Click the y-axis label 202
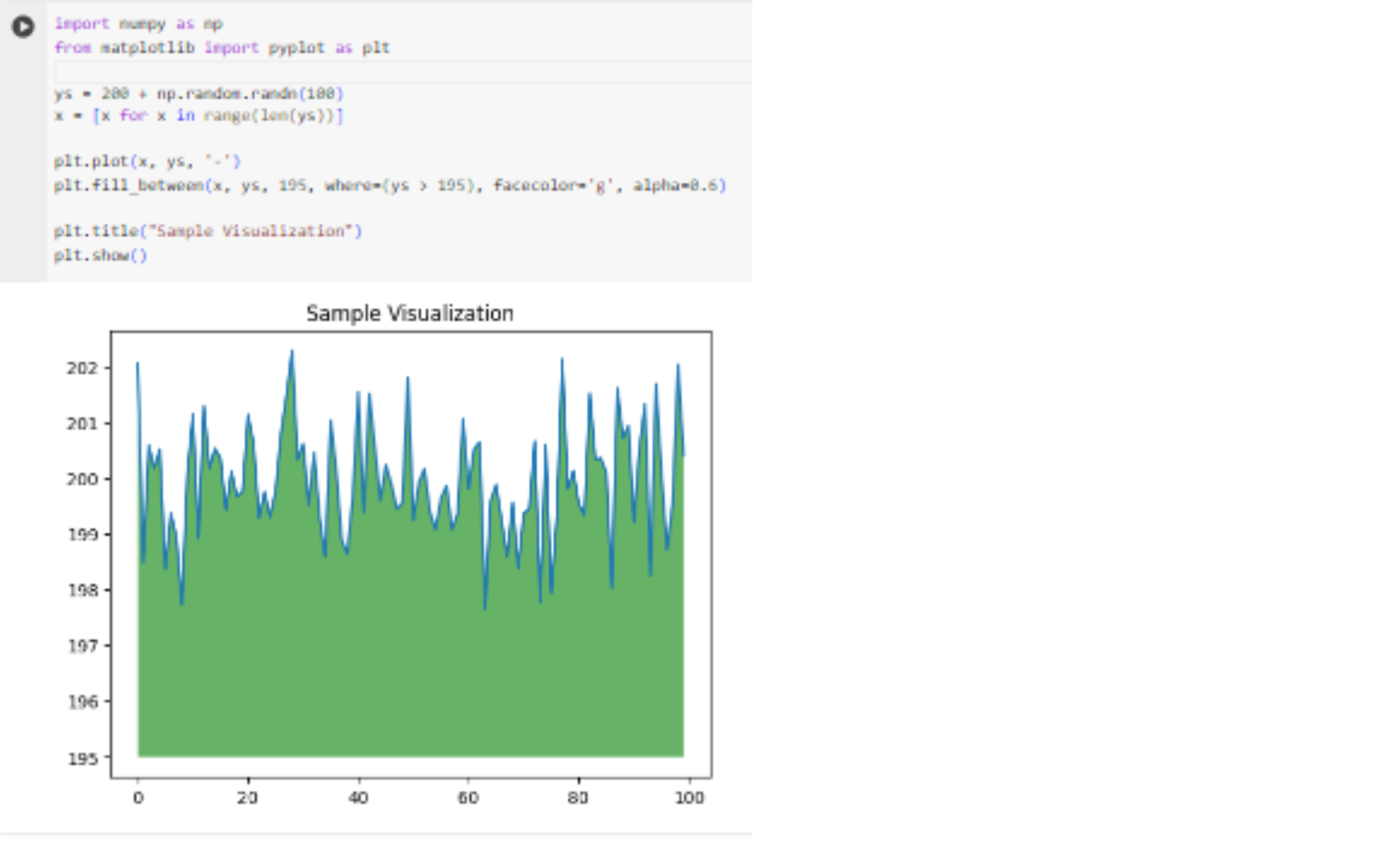 (x=82, y=368)
